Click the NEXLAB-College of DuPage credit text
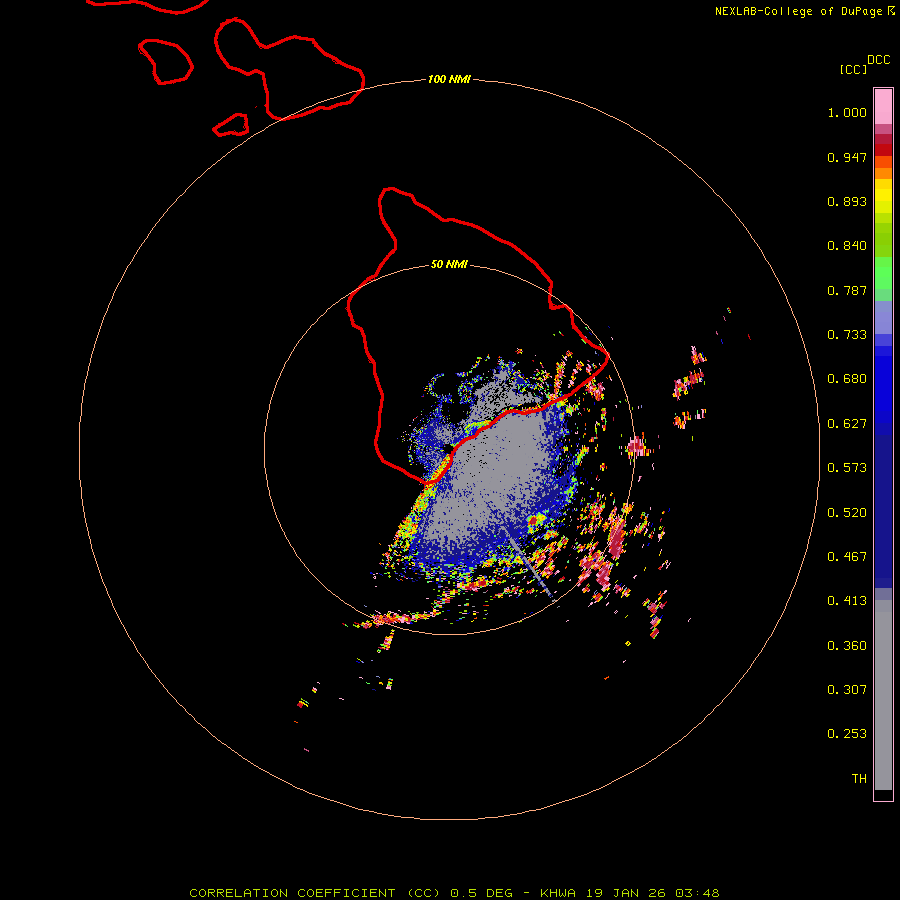This screenshot has width=900, height=900. point(798,11)
